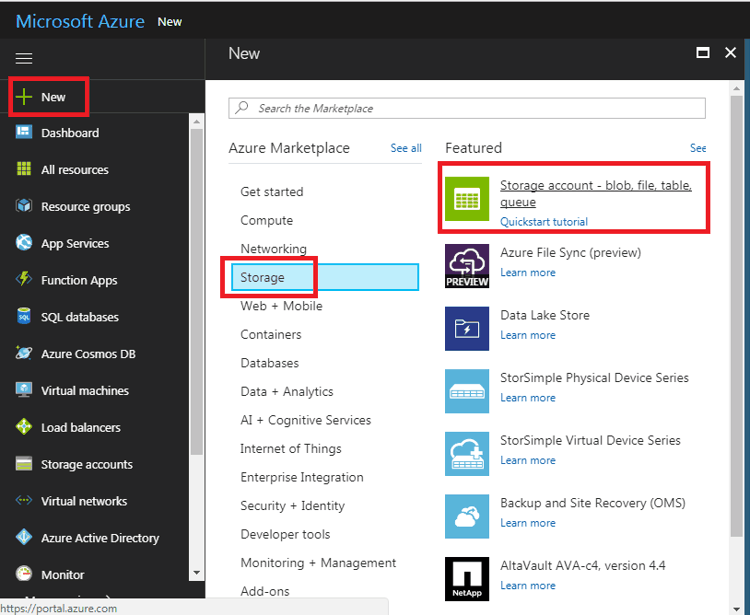Click the All resources grid icon
Screen dimensions: 750x615
[x=24, y=170]
